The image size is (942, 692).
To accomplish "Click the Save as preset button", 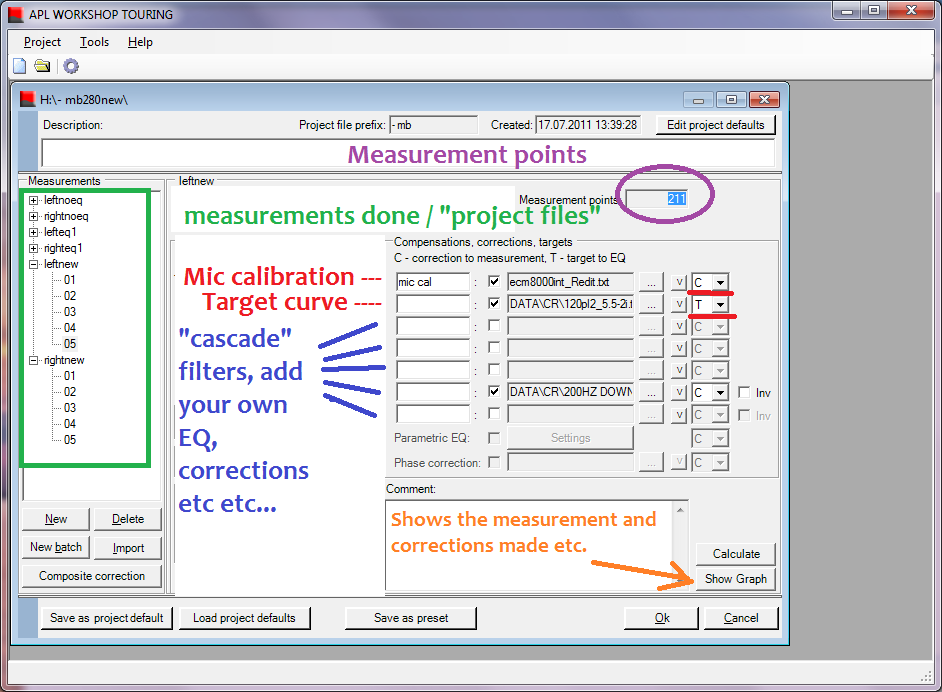I will pyautogui.click(x=411, y=618).
